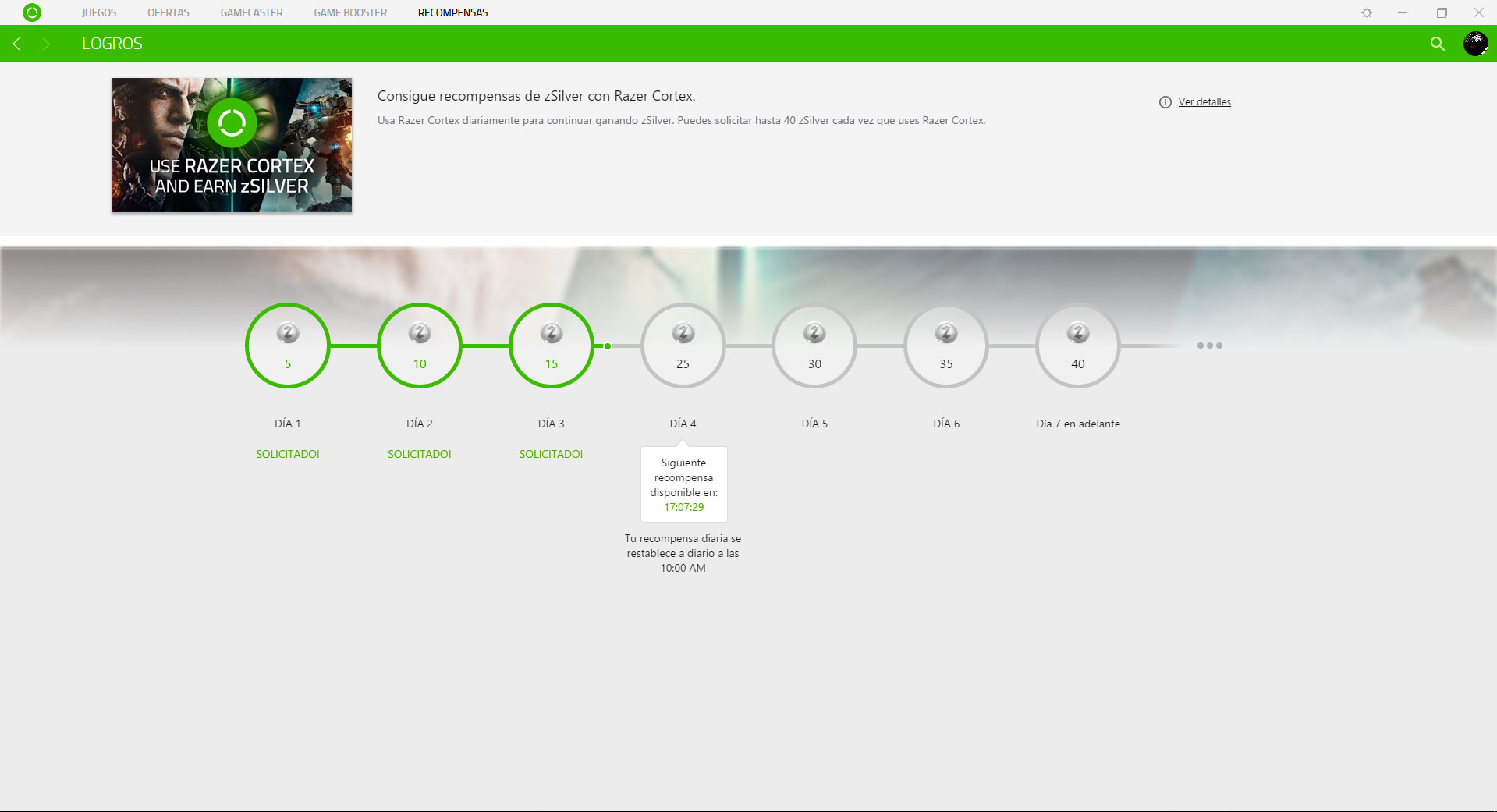Click the SOLICITADO! label under DÍA 1

point(288,454)
